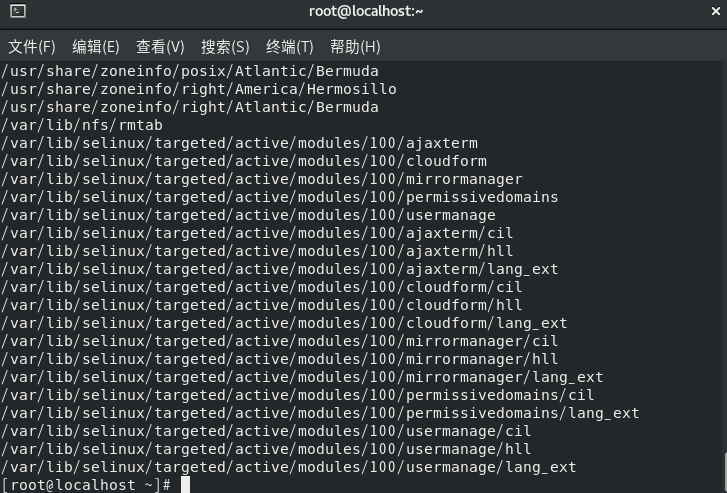Click the ajaxterm/lang_ext path line
This screenshot has width=727, height=493.
point(280,269)
